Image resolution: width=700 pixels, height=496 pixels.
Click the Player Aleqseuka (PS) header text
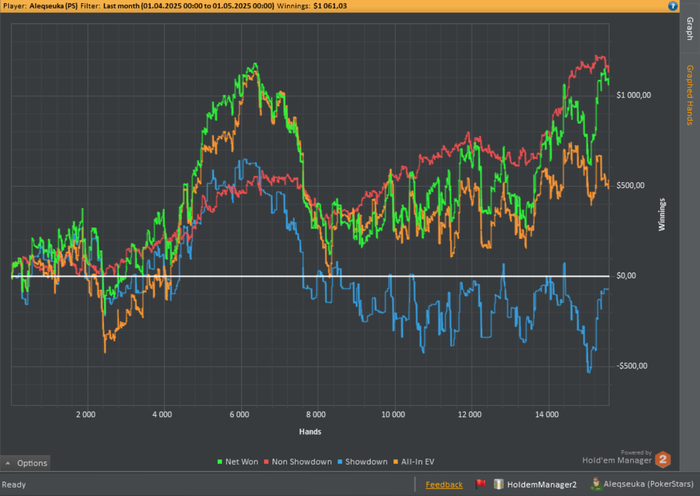pos(40,6)
